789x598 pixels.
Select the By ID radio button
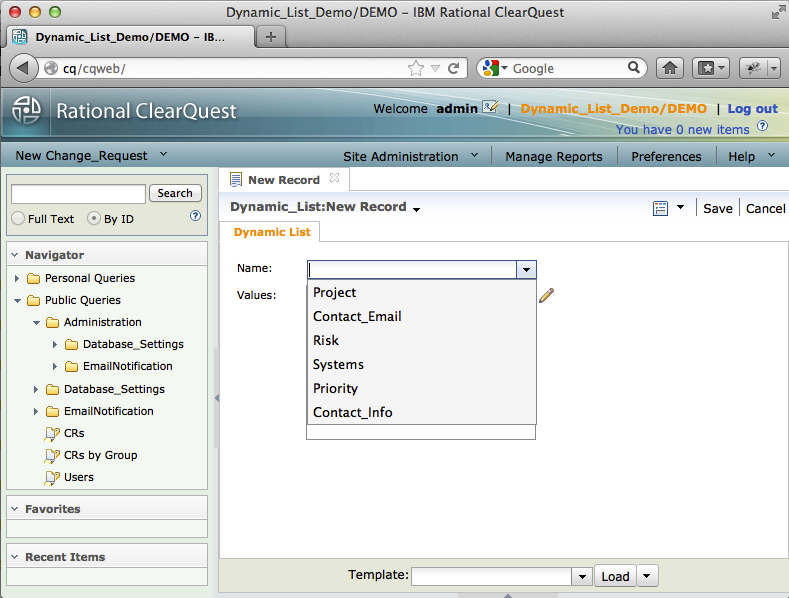[x=94, y=218]
